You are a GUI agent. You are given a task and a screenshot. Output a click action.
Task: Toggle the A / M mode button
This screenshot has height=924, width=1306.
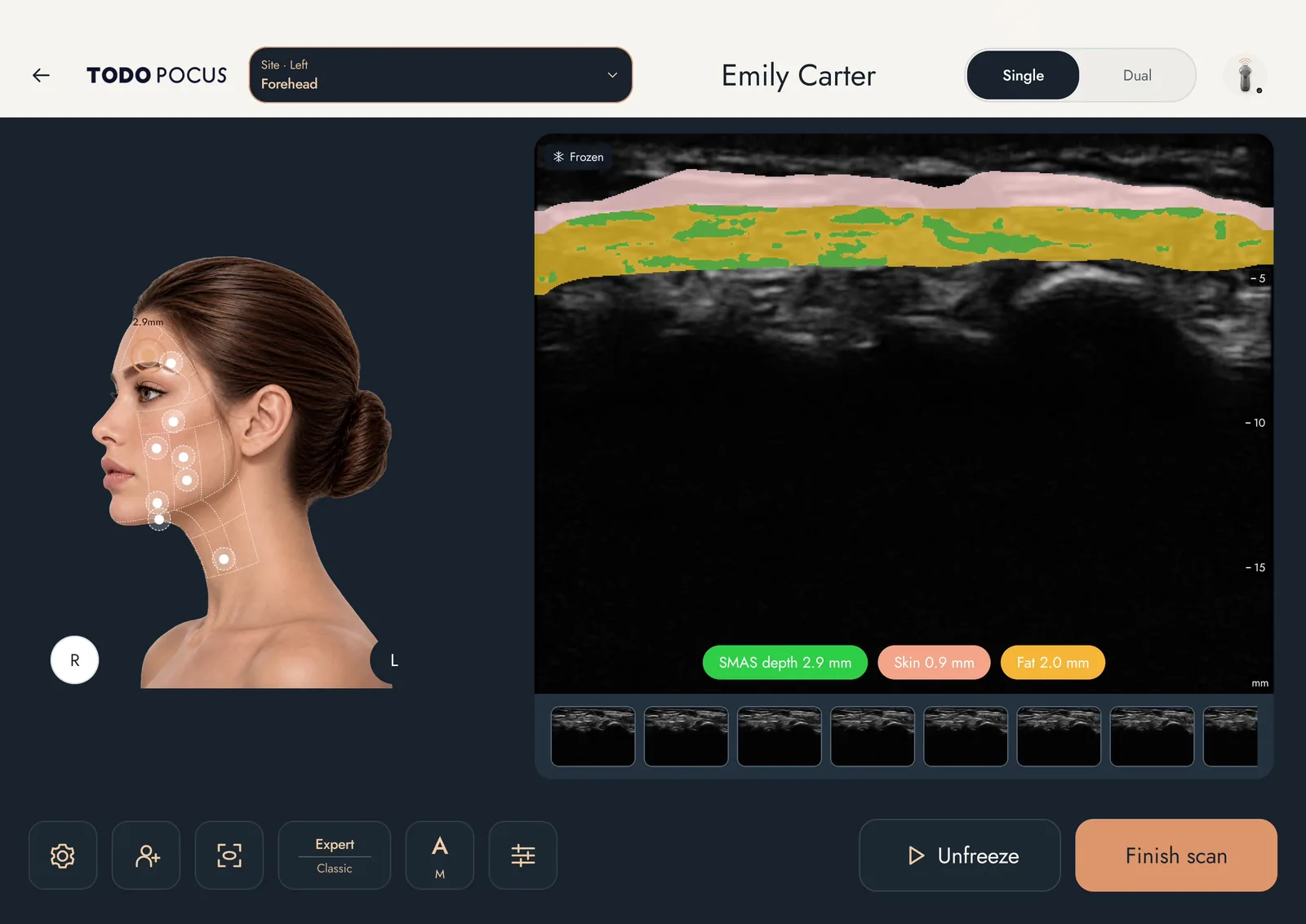(440, 855)
